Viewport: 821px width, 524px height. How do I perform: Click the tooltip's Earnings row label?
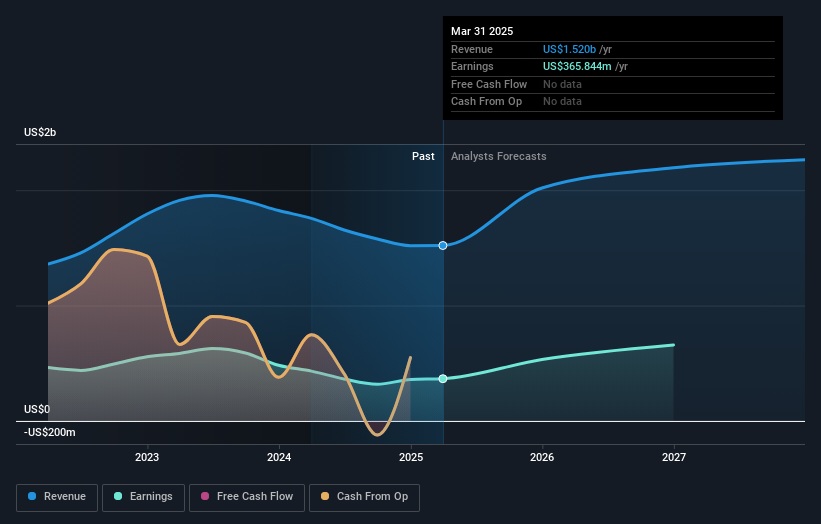[472, 66]
